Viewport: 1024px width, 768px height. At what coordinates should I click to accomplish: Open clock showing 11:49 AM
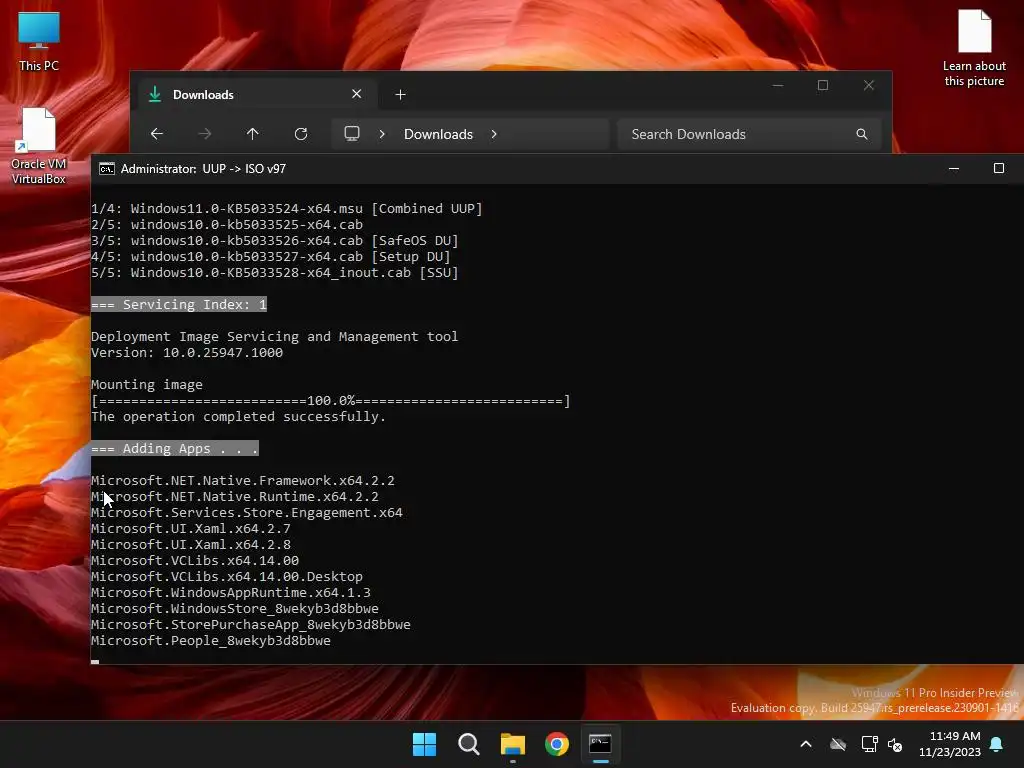click(x=950, y=744)
